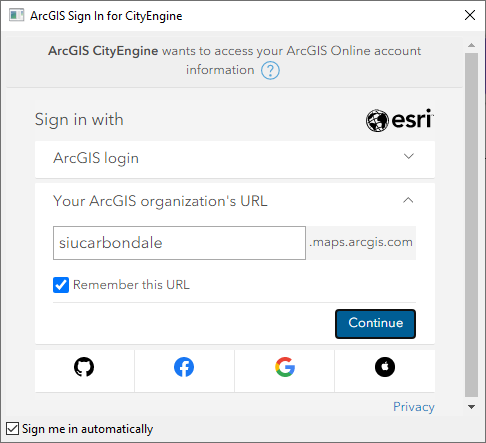
Task: Sign in with the Google icon
Action: 285,367
